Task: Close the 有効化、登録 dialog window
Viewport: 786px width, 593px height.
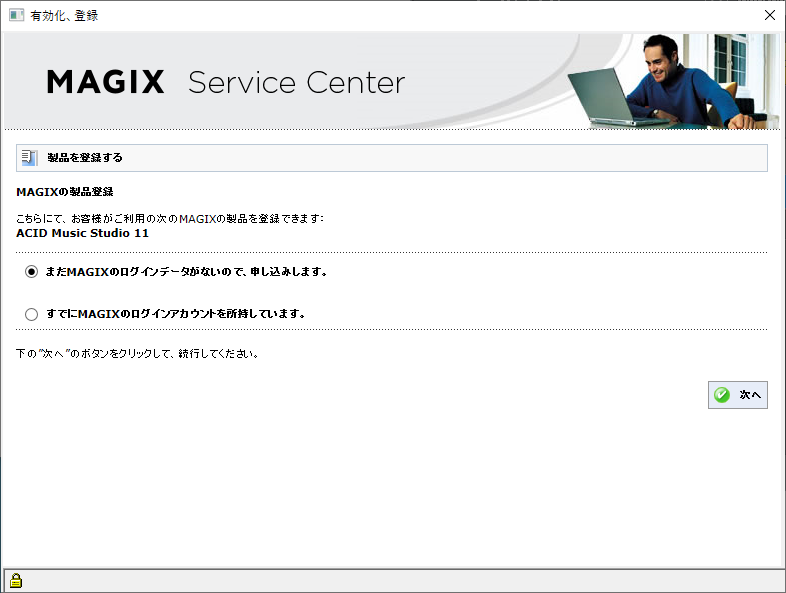Action: (770, 16)
